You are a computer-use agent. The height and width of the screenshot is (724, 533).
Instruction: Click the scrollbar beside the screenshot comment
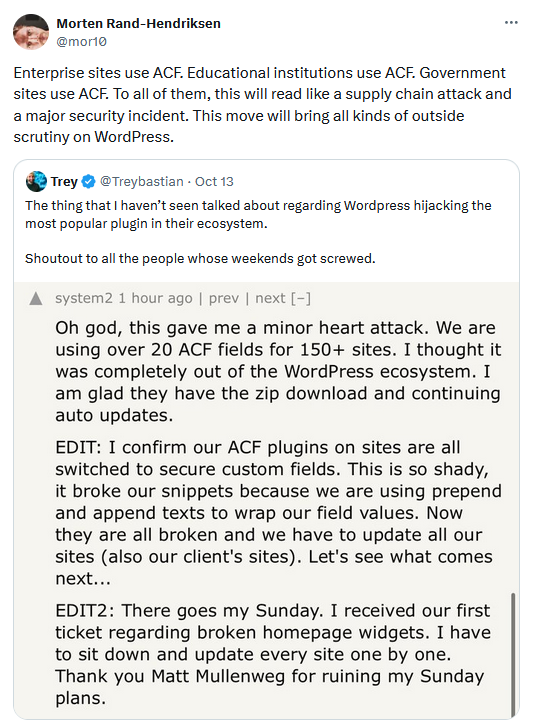click(513, 654)
